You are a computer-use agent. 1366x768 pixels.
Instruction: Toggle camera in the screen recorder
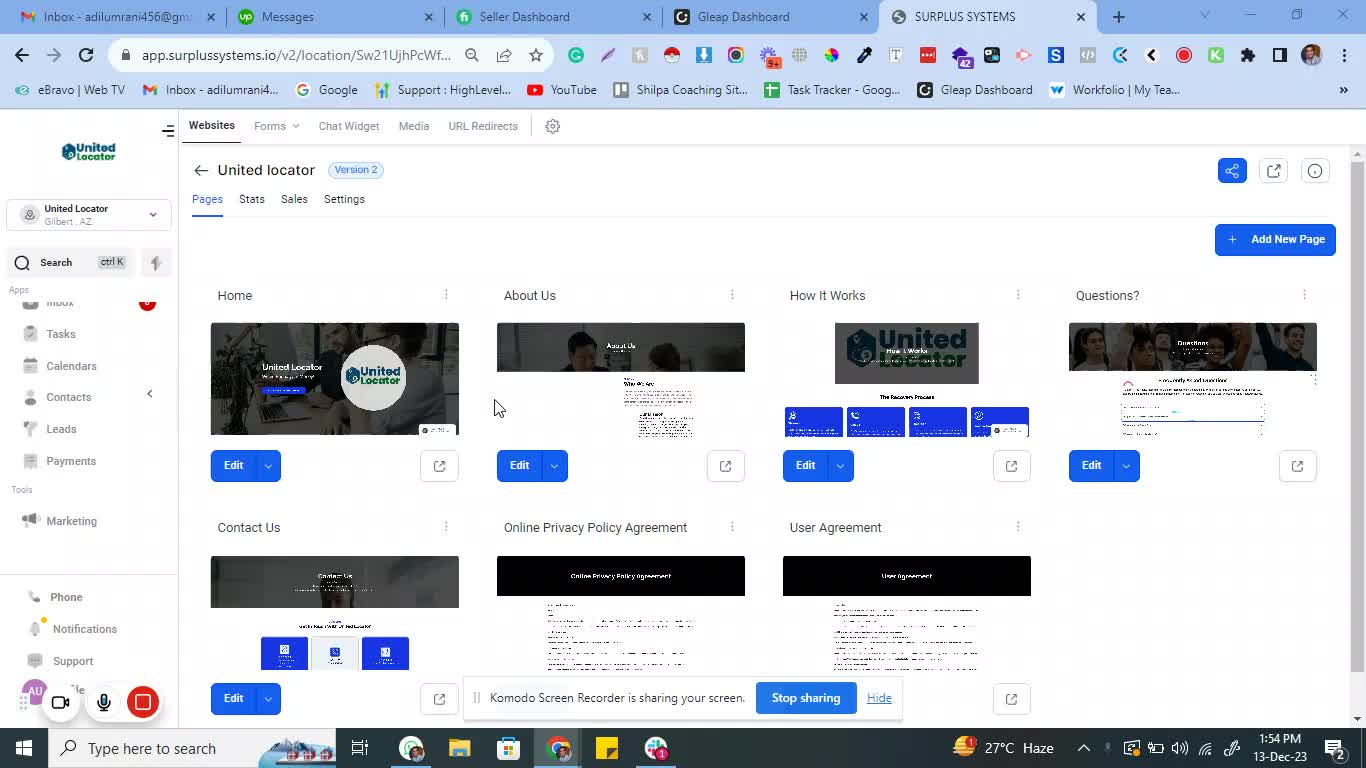pyautogui.click(x=60, y=702)
